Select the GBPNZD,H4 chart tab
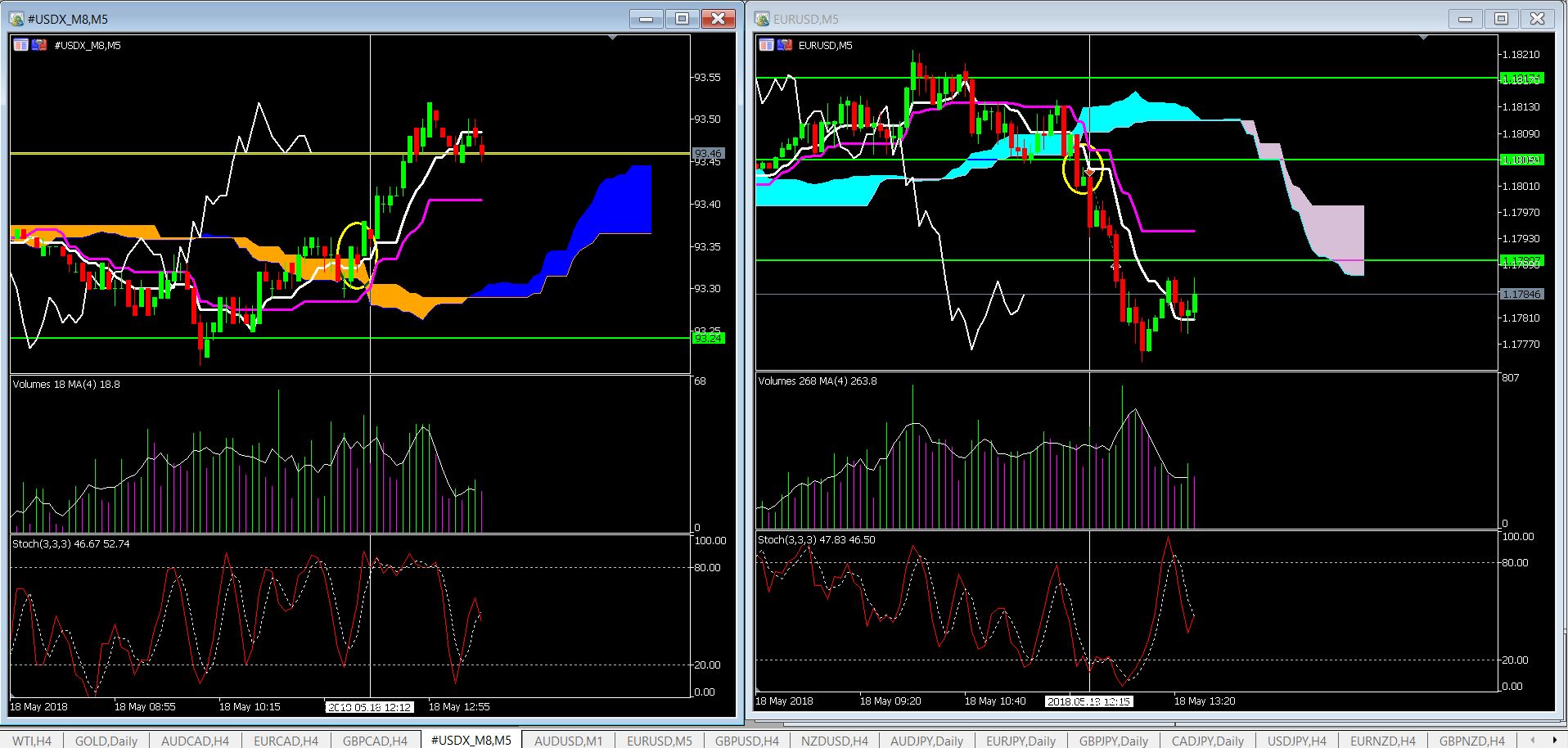This screenshot has width=1568, height=748. coord(1472,740)
